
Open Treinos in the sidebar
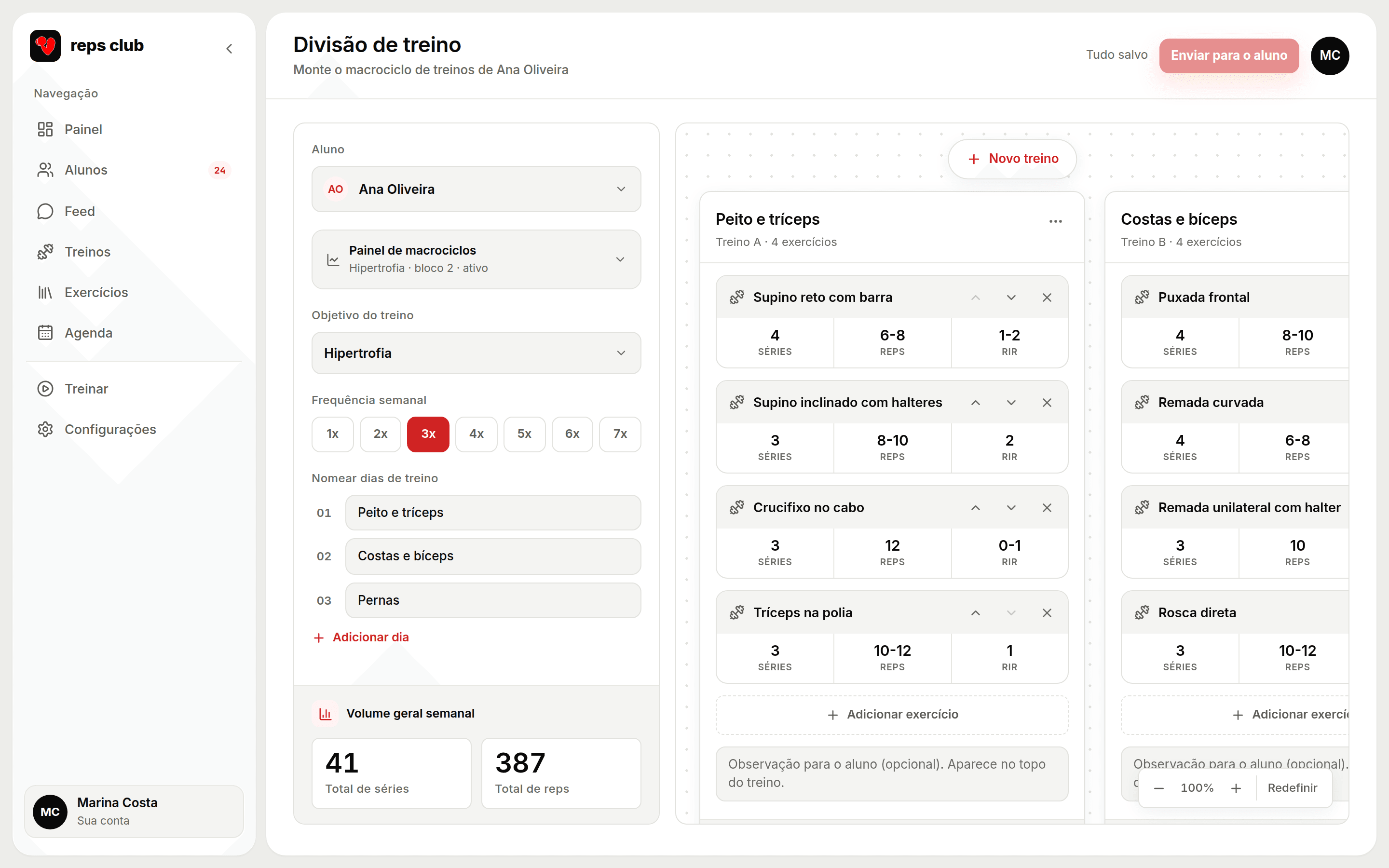pyautogui.click(x=133, y=252)
